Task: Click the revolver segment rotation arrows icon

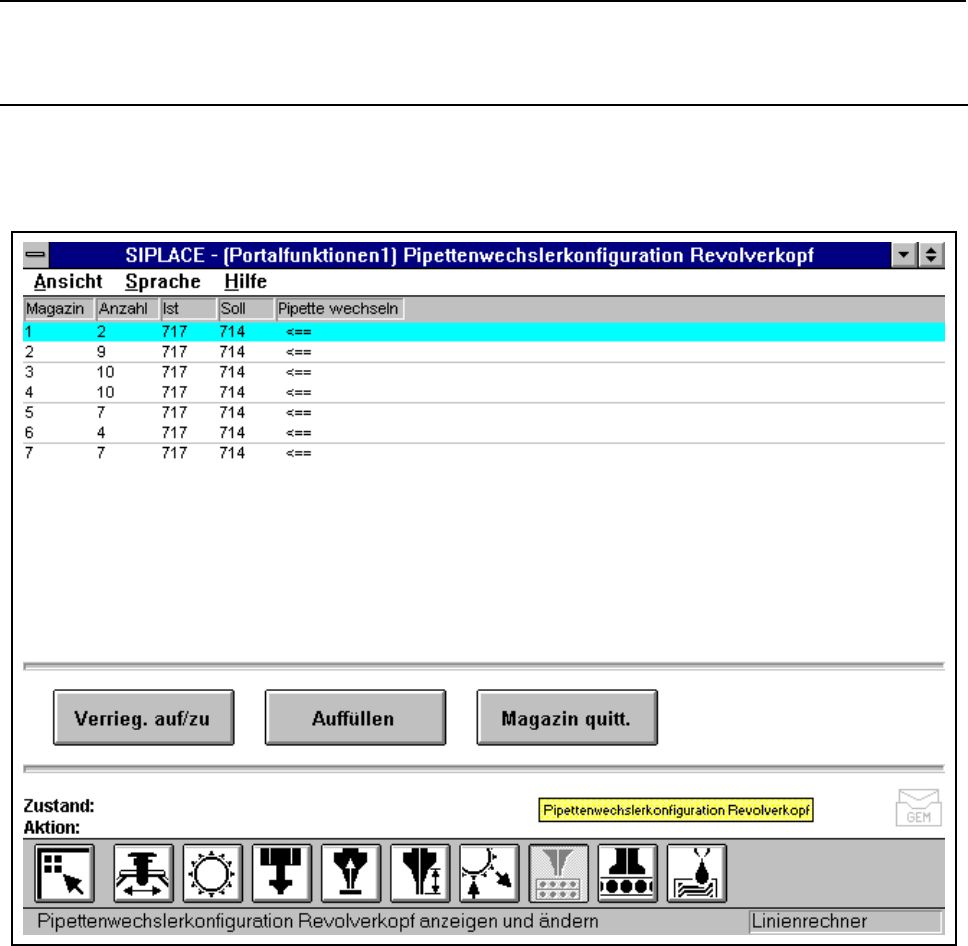Action: (490, 871)
